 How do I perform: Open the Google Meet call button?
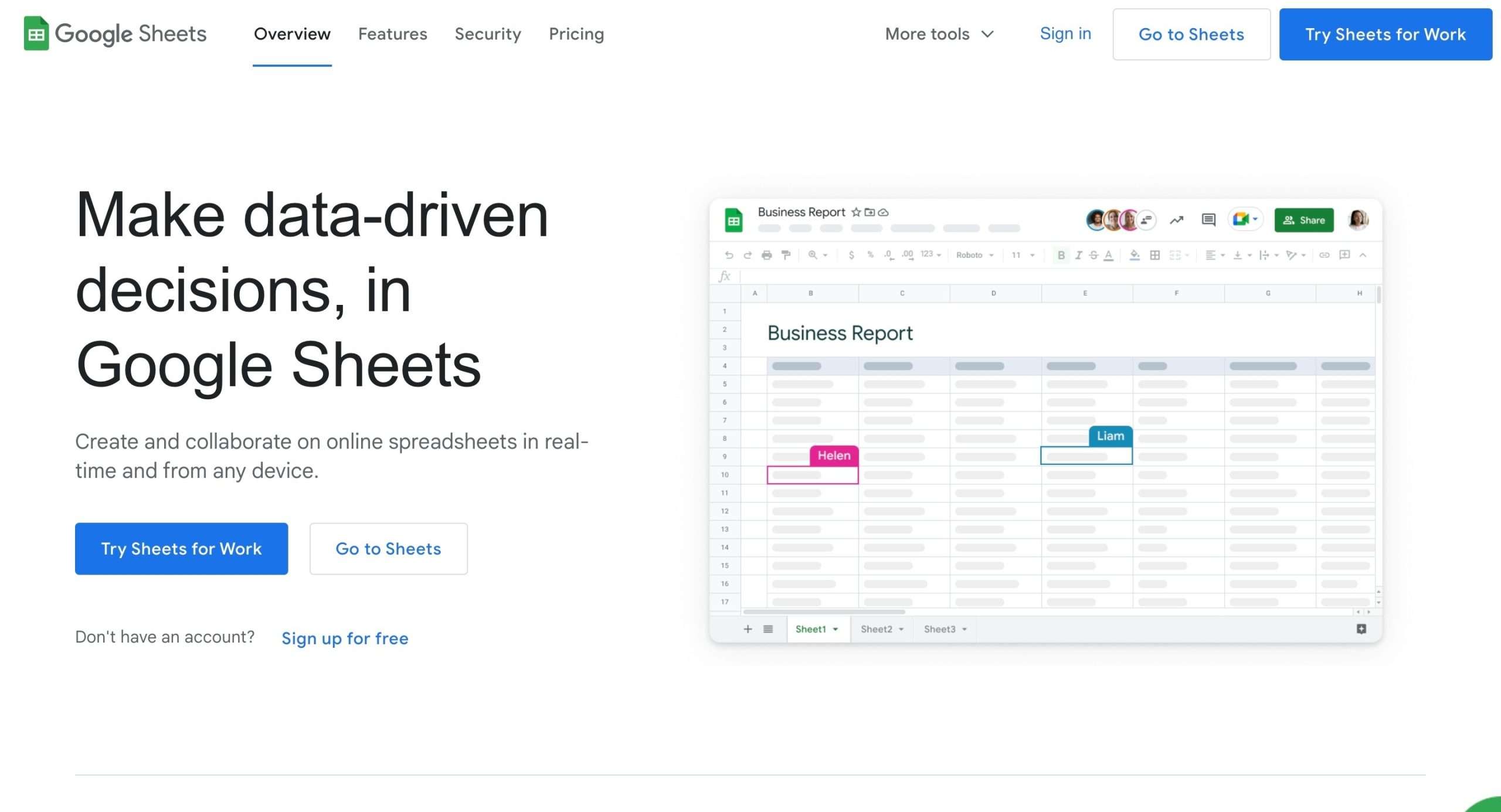point(1245,220)
